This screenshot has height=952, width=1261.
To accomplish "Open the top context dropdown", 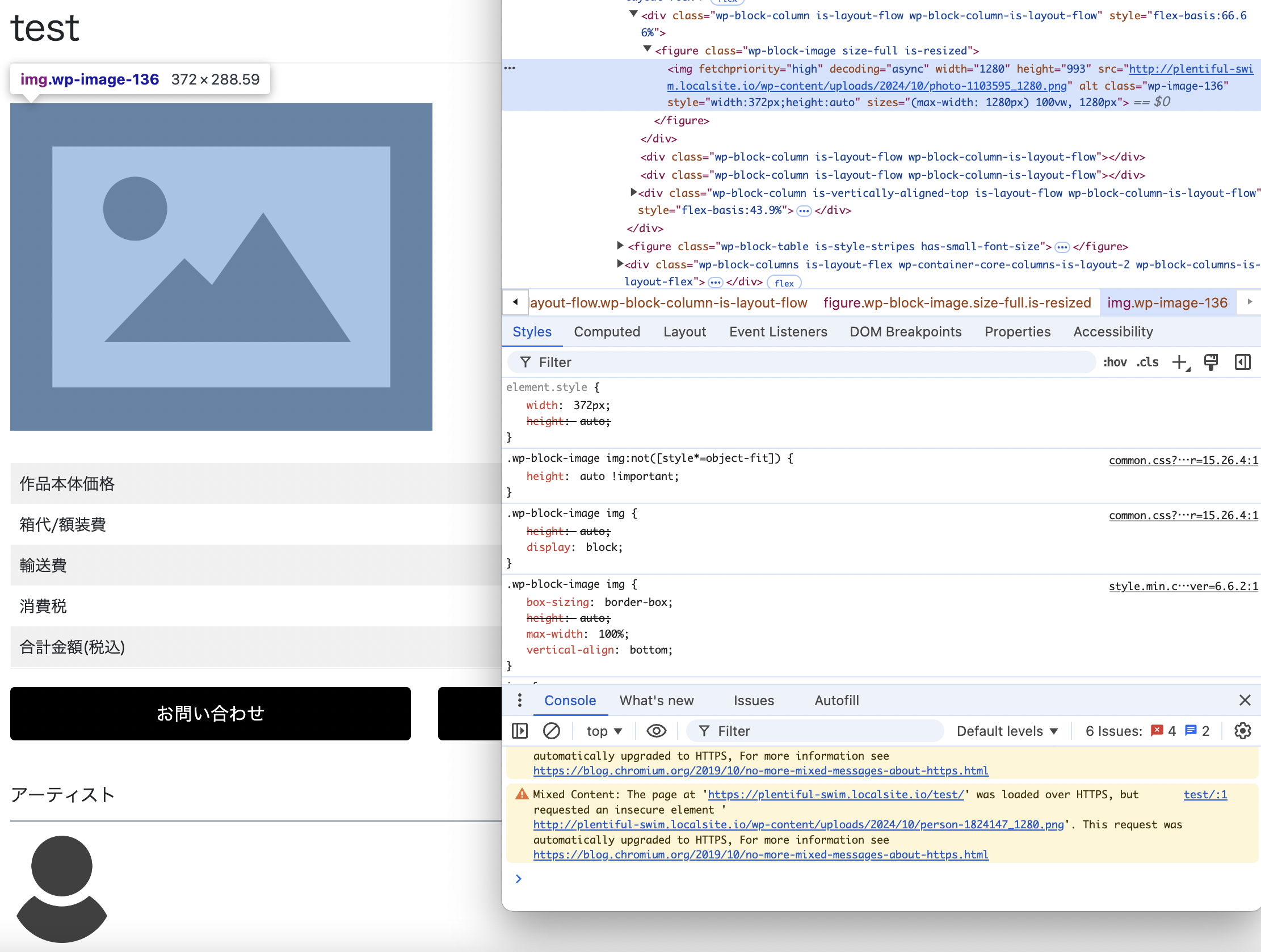I will click(x=604, y=731).
